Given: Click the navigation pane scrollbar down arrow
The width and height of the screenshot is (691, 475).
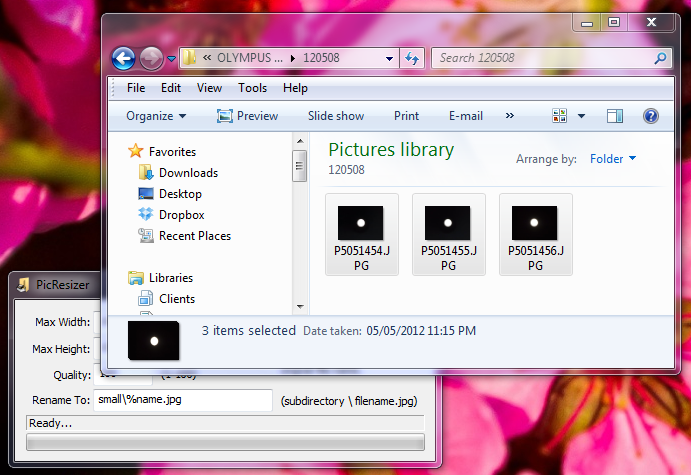Looking at the screenshot, I should 299,306.
